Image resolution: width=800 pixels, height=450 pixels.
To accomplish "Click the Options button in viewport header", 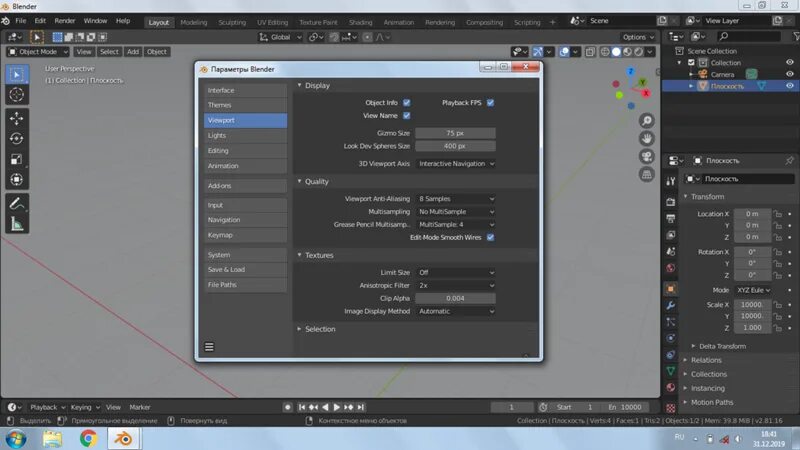I will click(638, 37).
